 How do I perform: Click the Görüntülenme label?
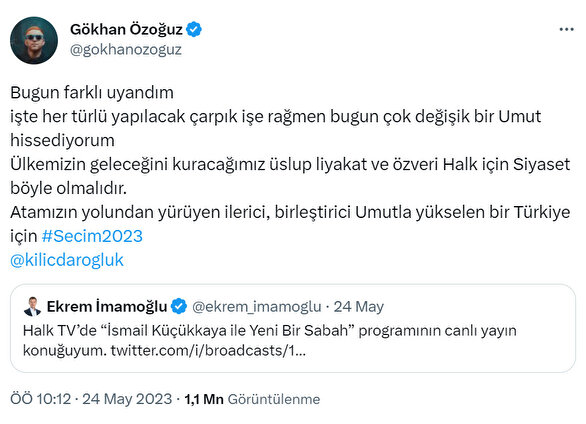pyautogui.click(x=274, y=399)
